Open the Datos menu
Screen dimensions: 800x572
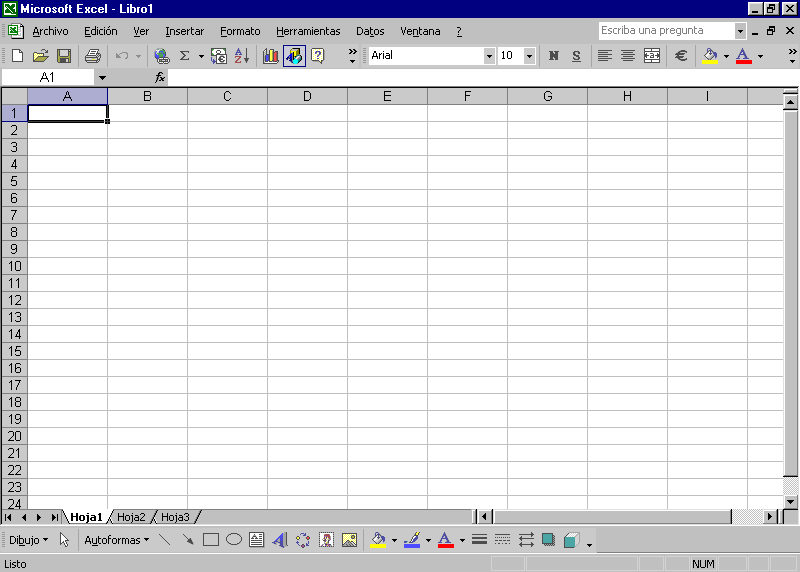[x=370, y=31]
